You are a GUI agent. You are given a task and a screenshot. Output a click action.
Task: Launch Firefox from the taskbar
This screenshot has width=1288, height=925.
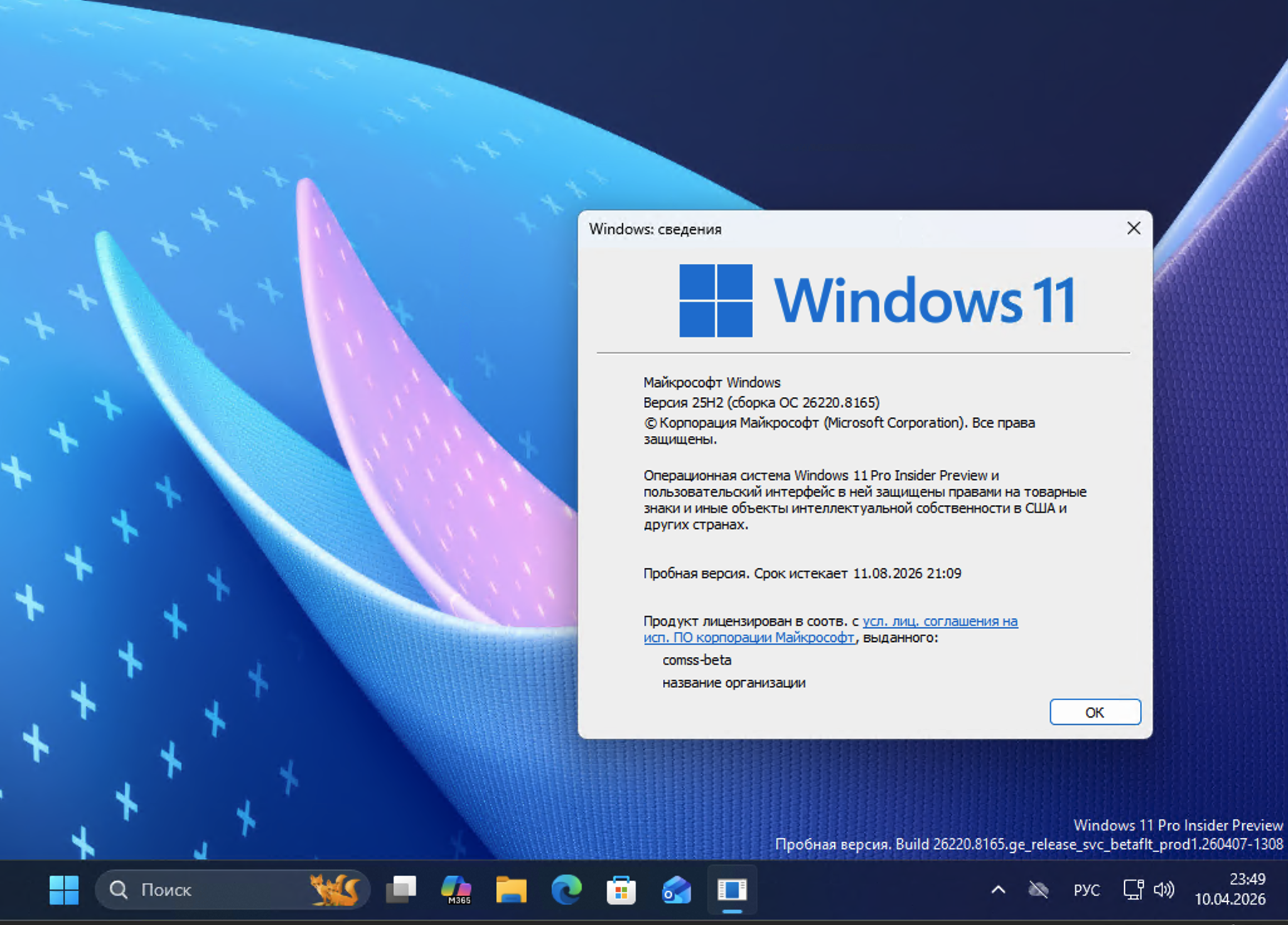point(336,890)
